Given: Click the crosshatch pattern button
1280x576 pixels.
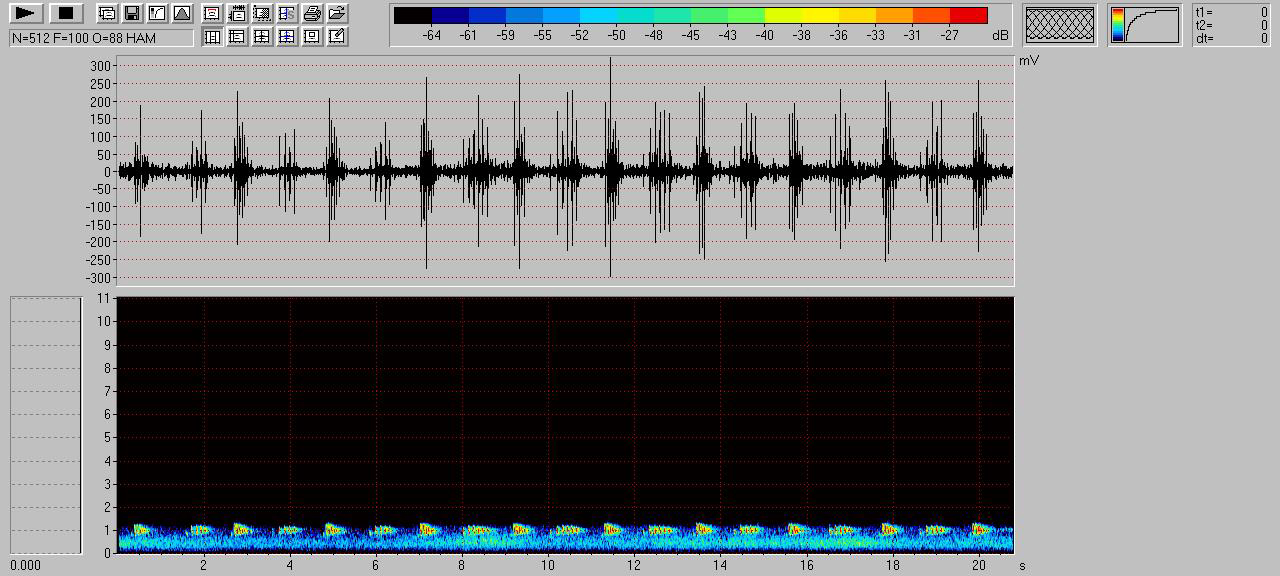Looking at the screenshot, I should pyautogui.click(x=1059, y=24).
